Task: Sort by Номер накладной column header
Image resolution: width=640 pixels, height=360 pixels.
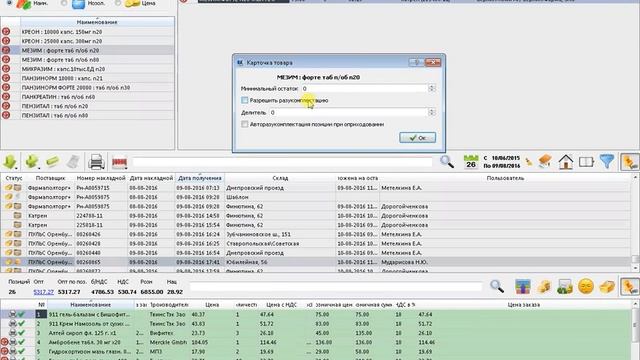Action: click(x=101, y=178)
